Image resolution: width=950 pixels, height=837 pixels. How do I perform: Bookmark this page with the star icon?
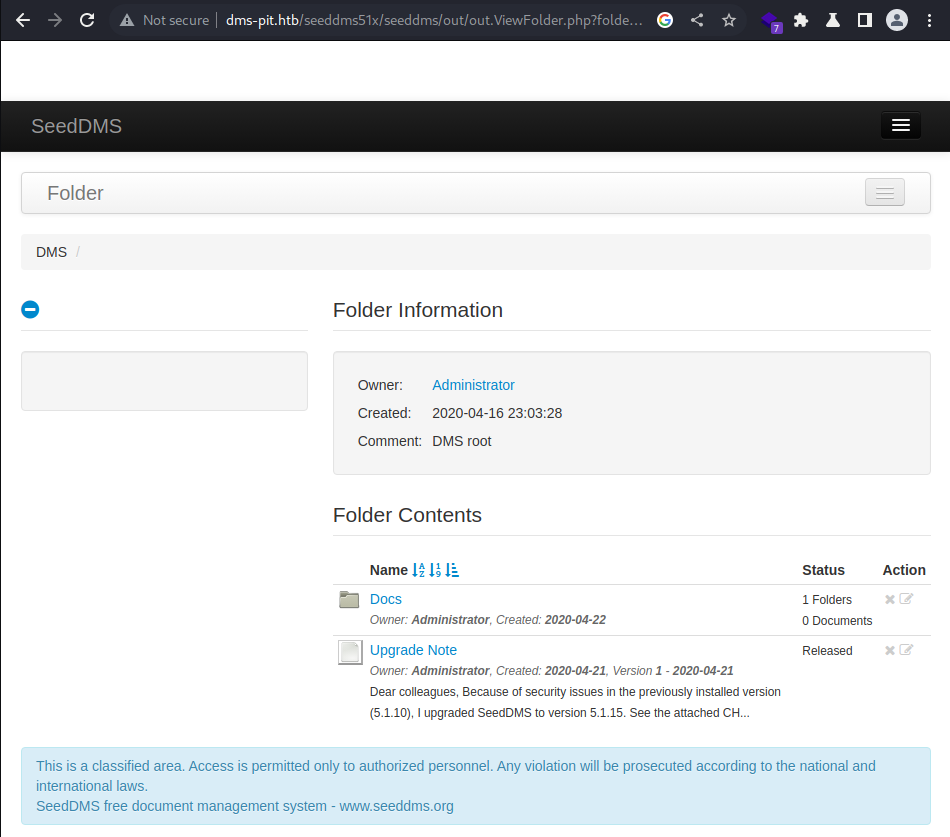click(x=729, y=20)
